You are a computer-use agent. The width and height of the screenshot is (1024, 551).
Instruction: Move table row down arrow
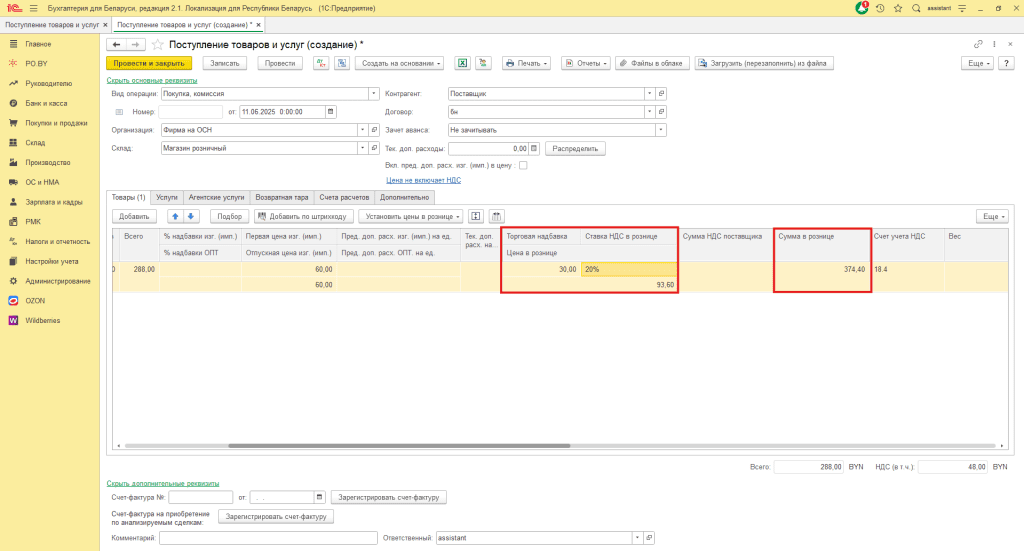coord(191,216)
